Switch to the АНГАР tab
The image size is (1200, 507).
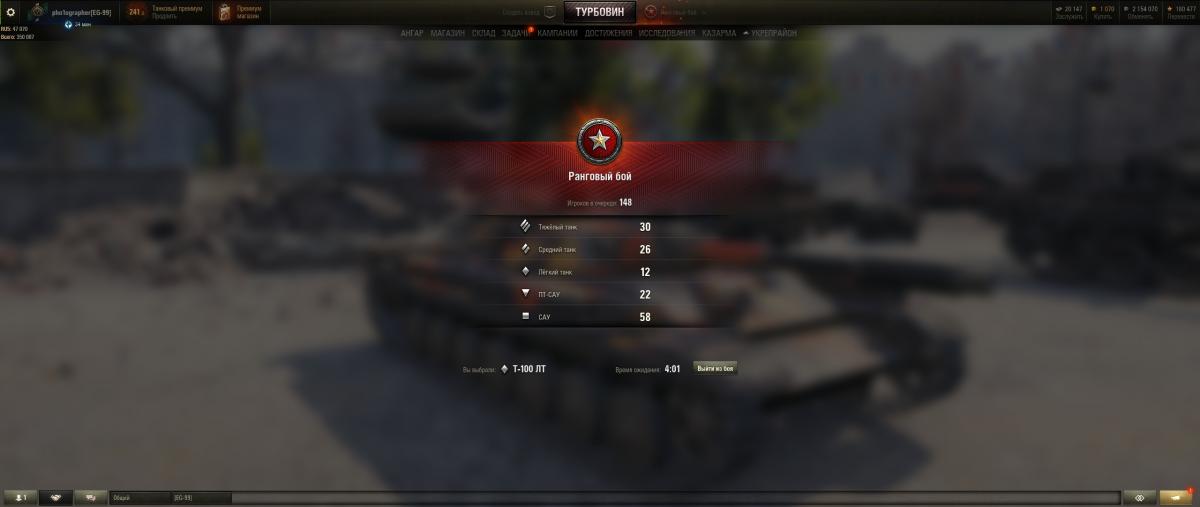pos(412,33)
